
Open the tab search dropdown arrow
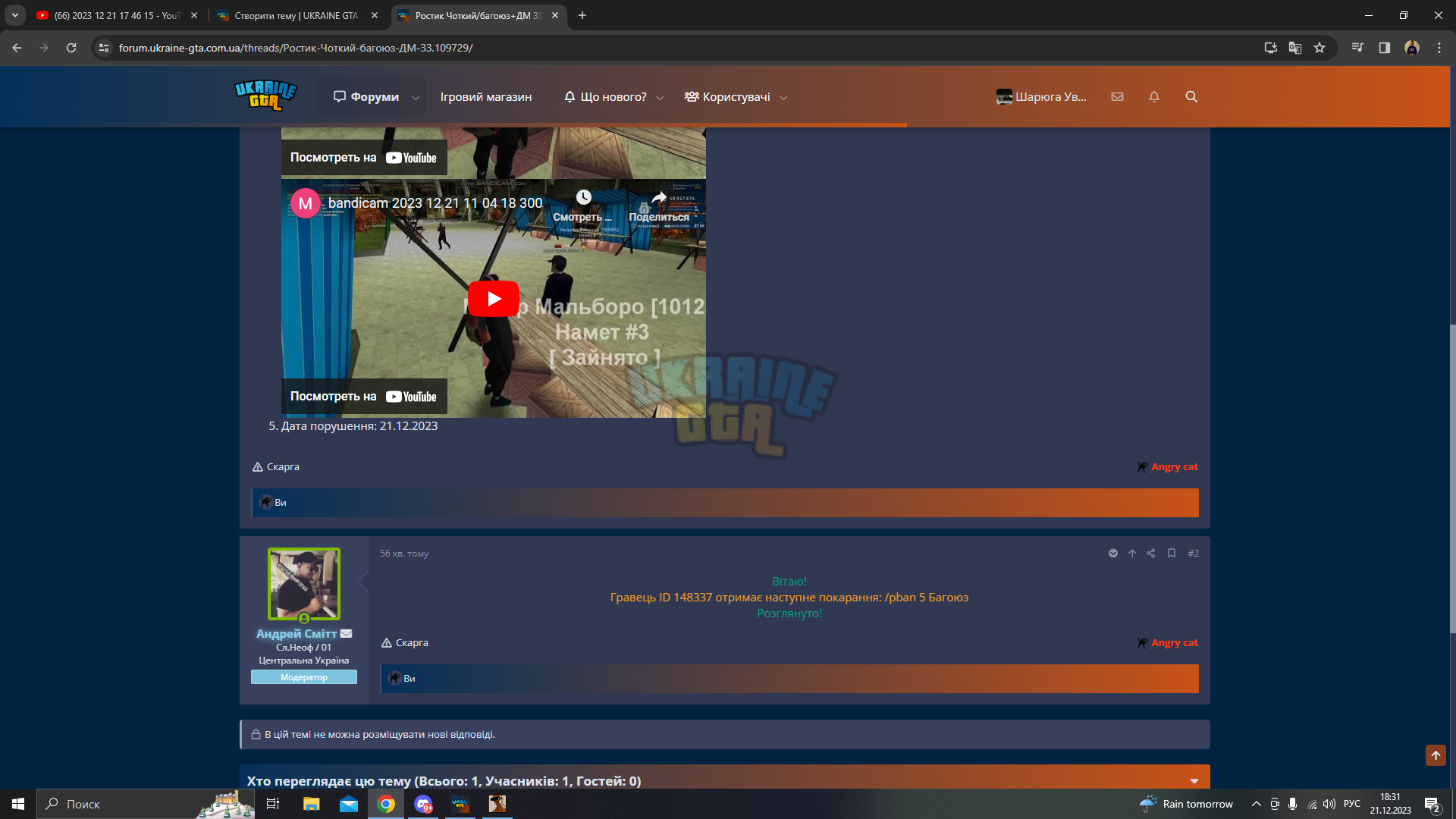click(15, 15)
